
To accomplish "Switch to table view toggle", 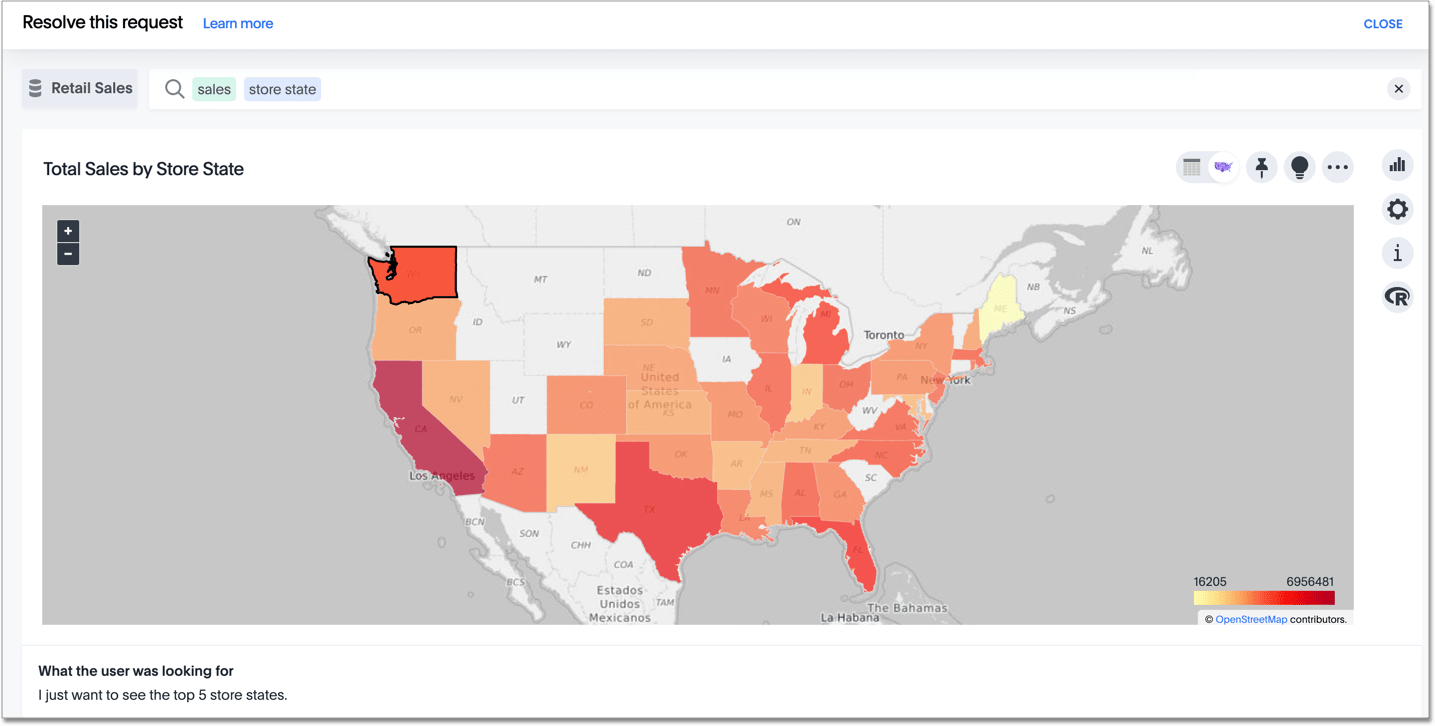I will [1191, 167].
